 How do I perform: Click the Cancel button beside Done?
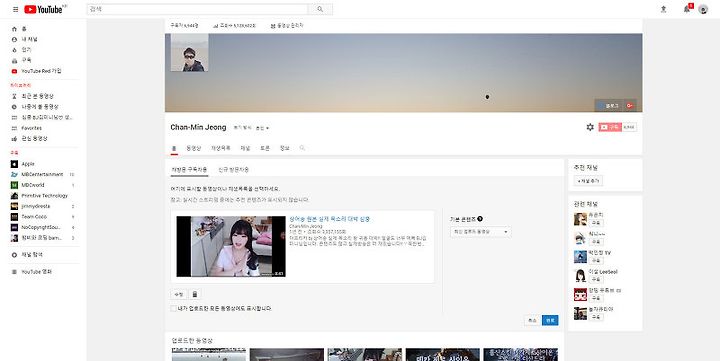[532, 320]
